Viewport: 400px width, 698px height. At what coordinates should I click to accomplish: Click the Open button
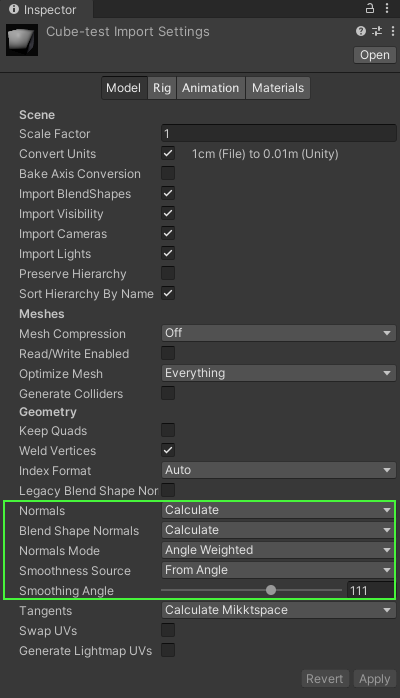[x=375, y=55]
